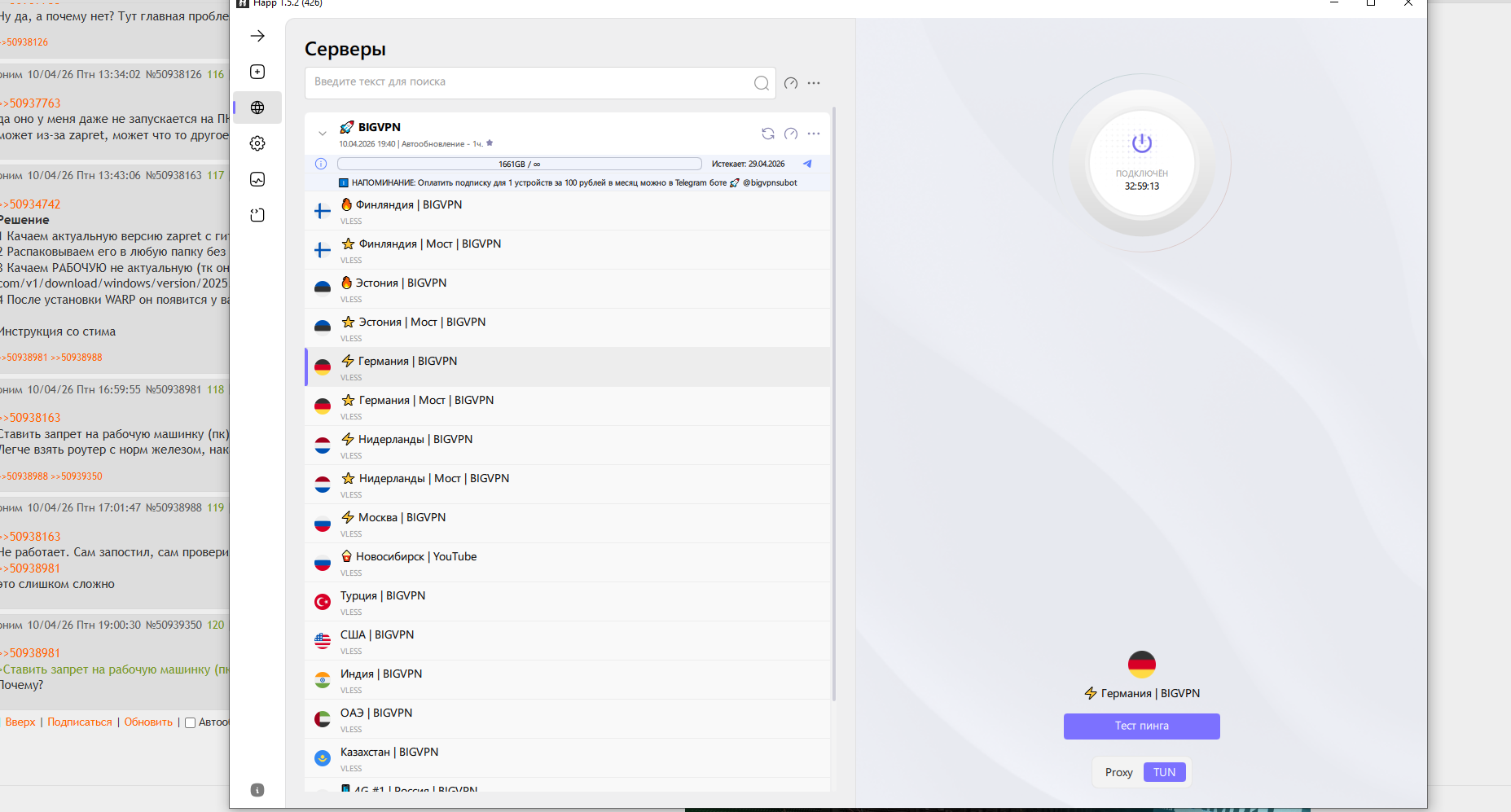The image size is (1511, 812).
Task: Open reply link >>50937763 in forum thread
Action: click(31, 103)
